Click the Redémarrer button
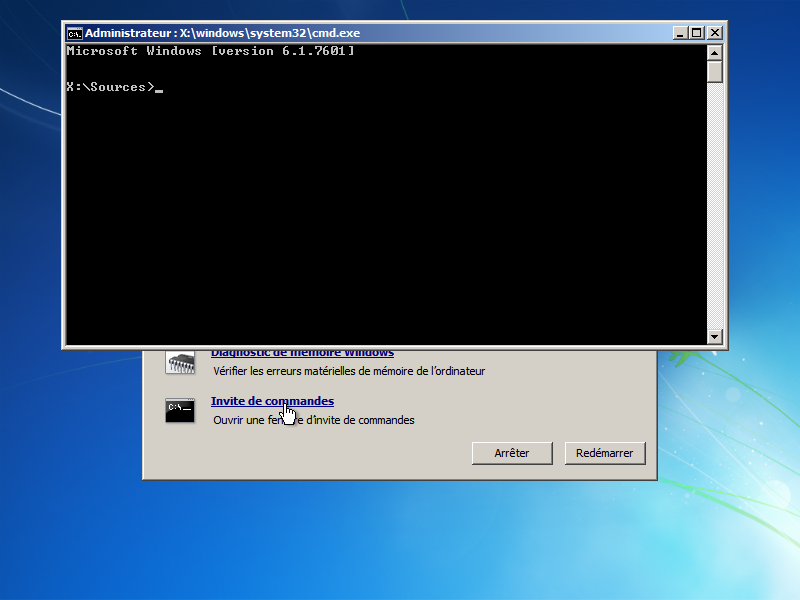The height and width of the screenshot is (600, 800). [x=605, y=453]
